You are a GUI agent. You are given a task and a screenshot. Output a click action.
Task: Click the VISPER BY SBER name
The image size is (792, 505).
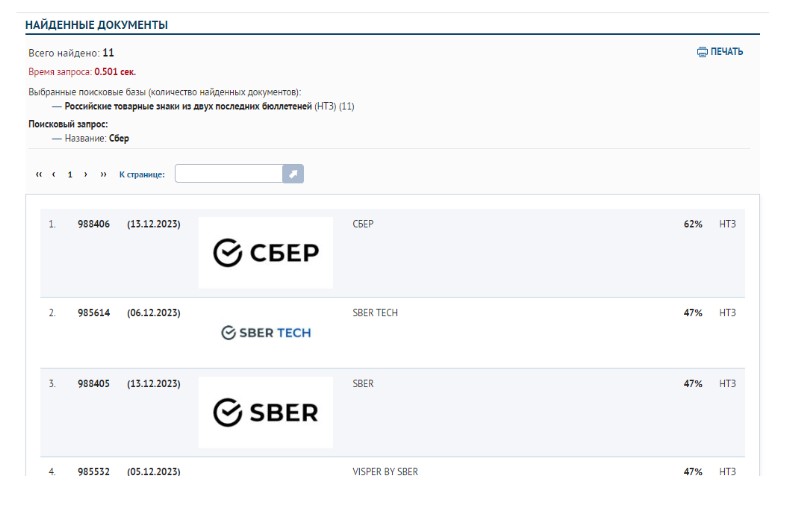coord(385,471)
